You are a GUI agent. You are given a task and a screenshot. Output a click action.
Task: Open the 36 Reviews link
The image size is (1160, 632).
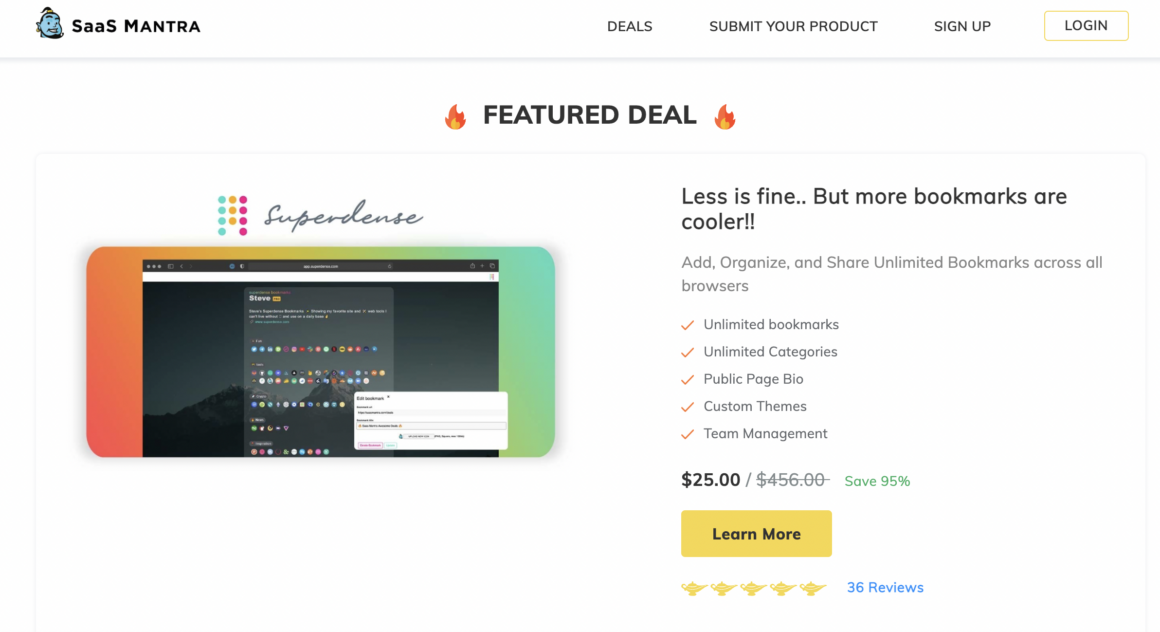click(885, 588)
